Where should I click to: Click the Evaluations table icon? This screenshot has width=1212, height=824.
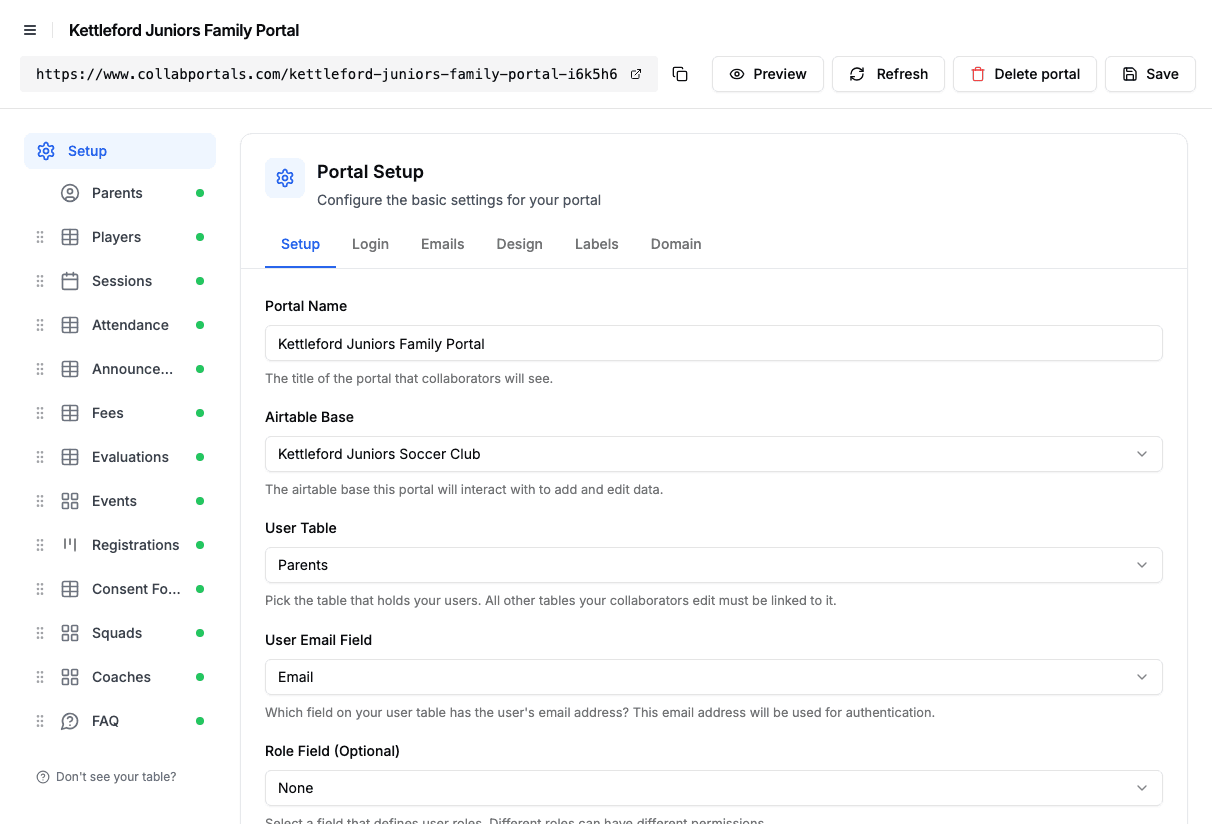tap(70, 457)
